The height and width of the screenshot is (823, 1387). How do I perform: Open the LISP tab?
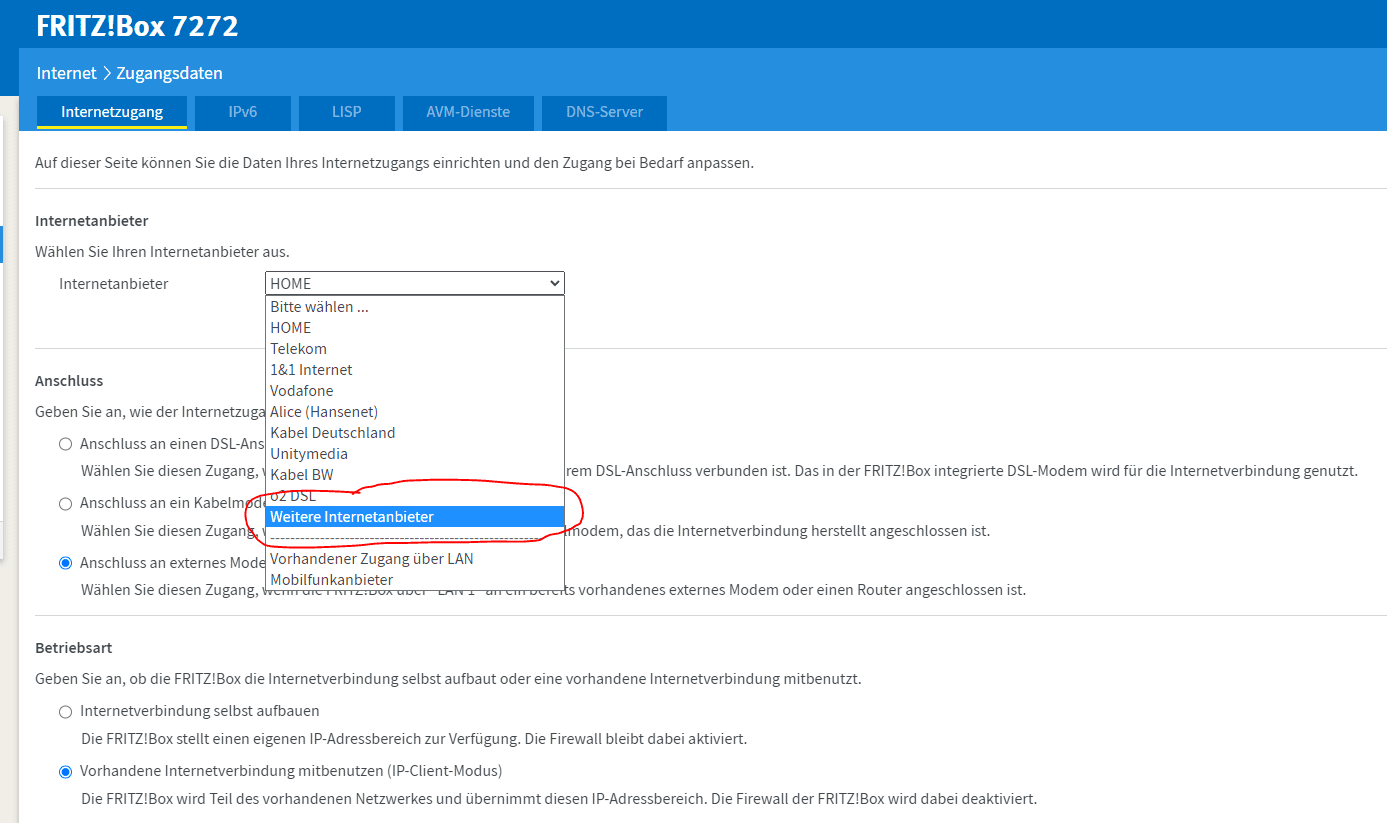pos(347,112)
